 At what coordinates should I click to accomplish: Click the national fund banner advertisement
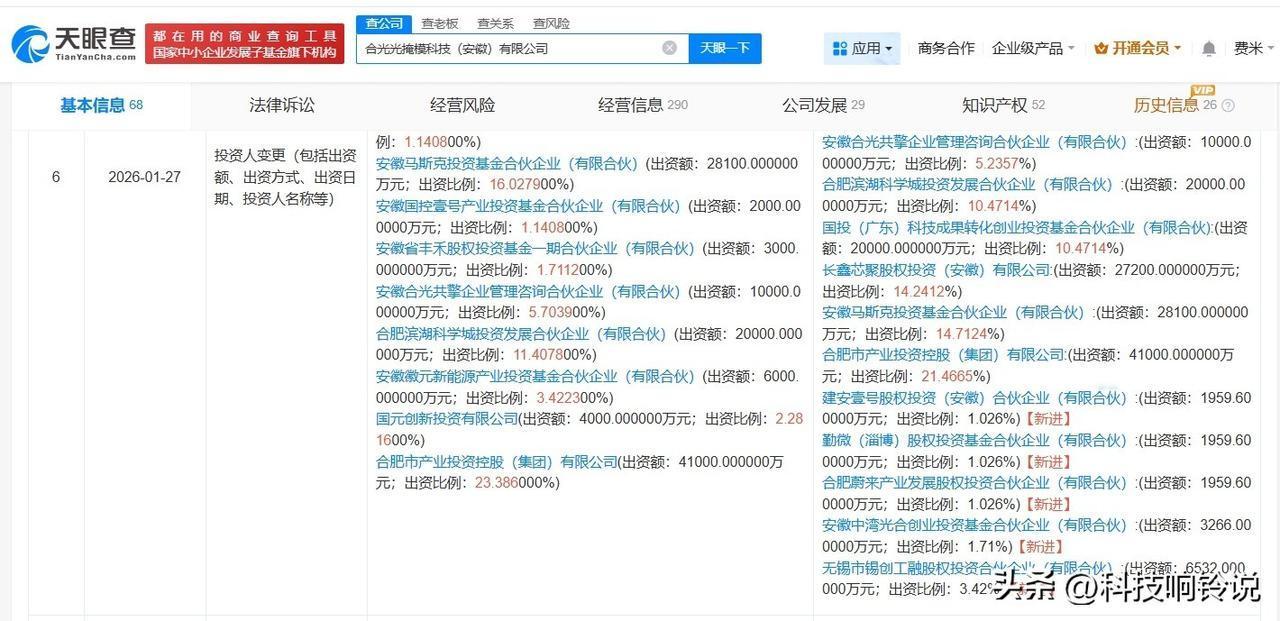click(245, 44)
